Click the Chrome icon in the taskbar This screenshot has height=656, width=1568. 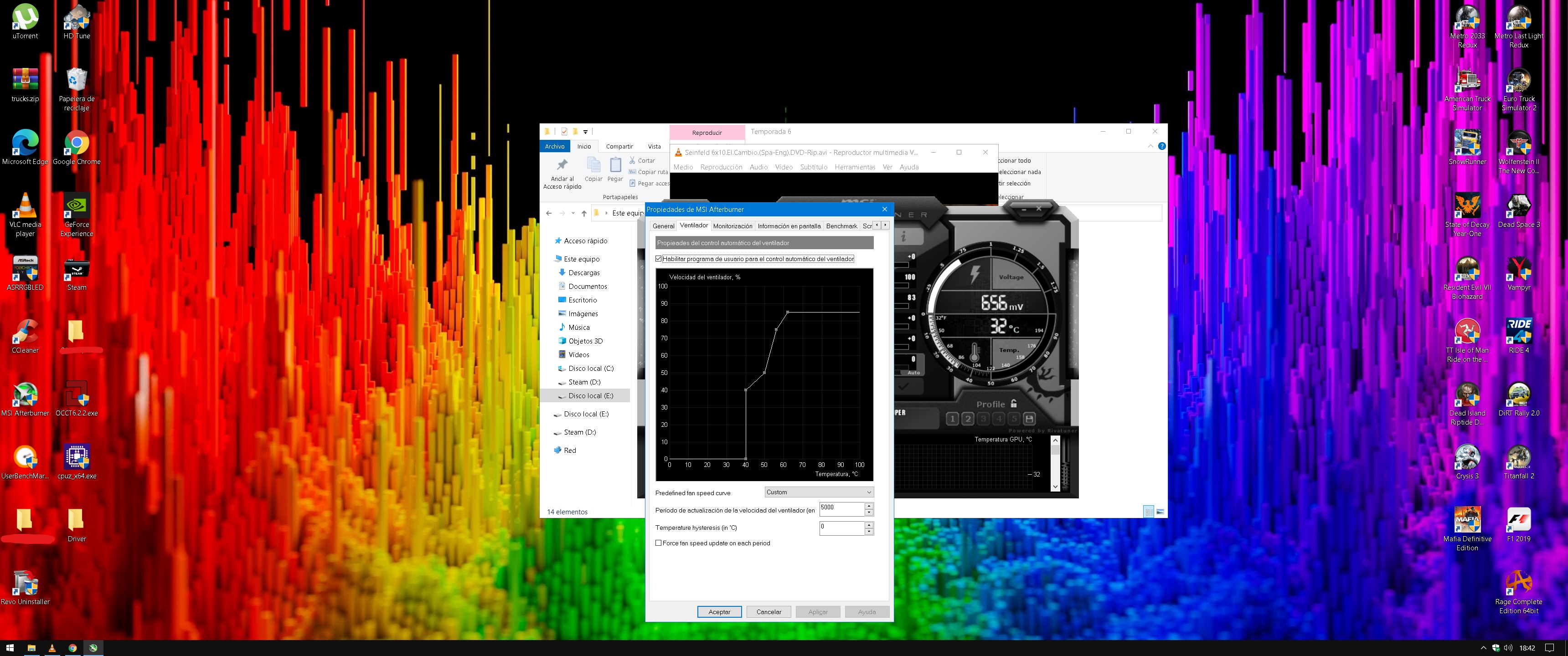click(72, 648)
